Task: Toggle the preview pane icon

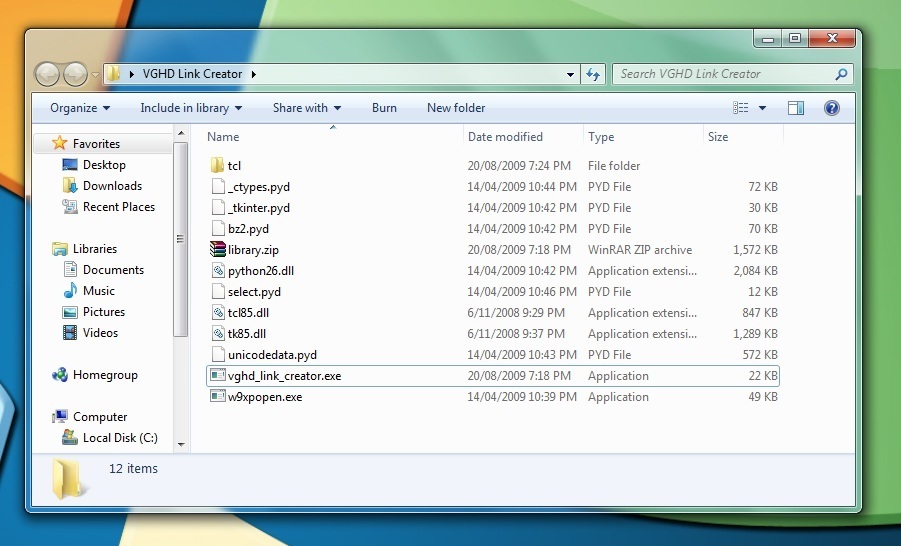Action: pos(796,108)
